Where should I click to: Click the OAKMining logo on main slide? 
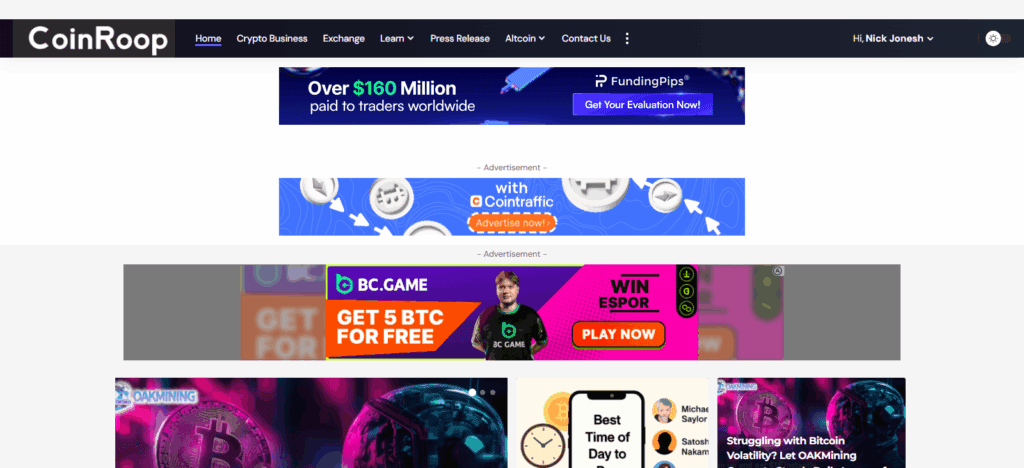[x=156, y=395]
